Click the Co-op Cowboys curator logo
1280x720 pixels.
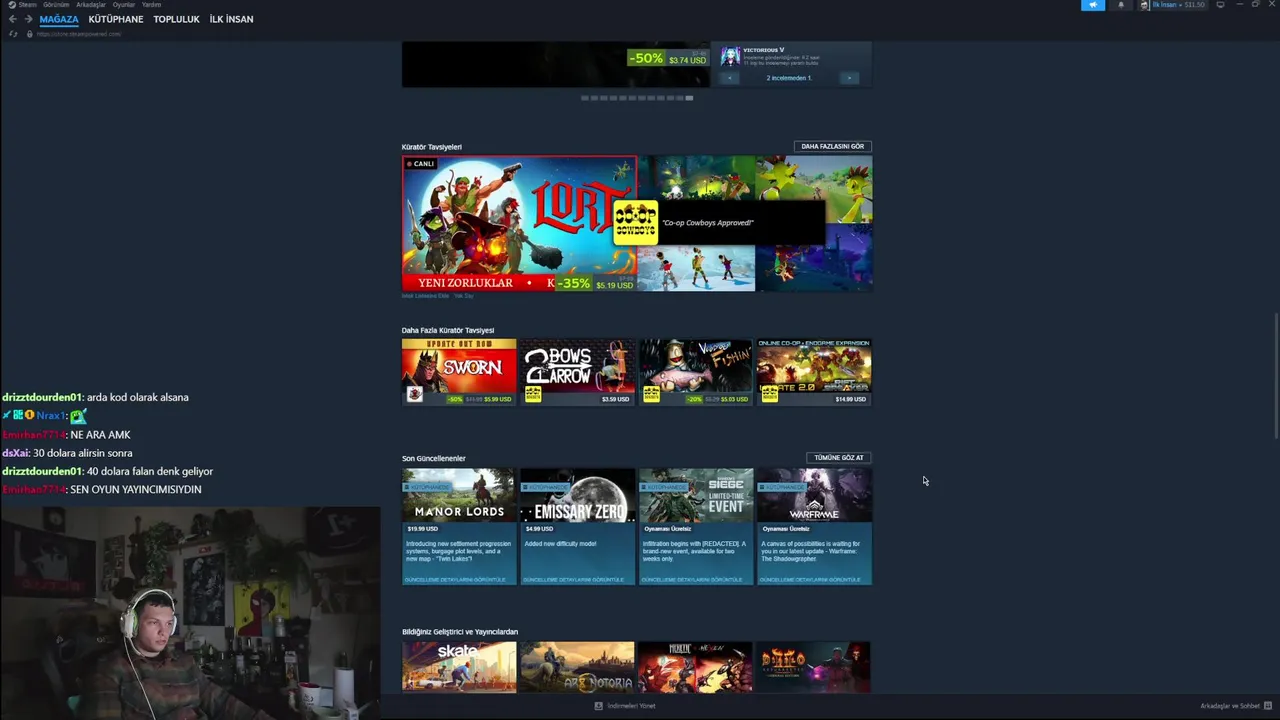tap(635, 223)
